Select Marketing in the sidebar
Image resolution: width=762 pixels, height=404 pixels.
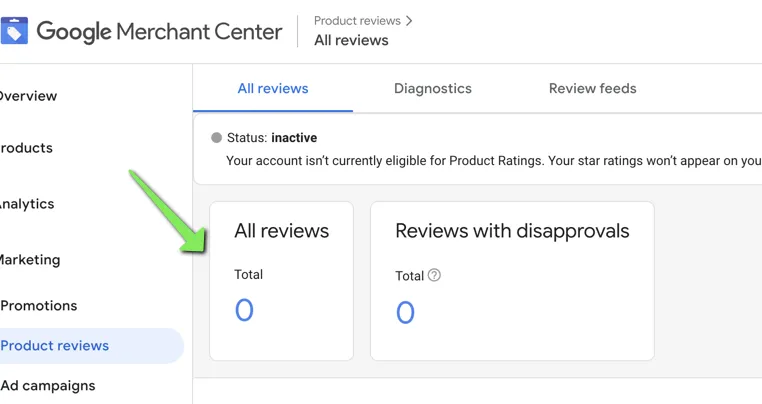[30, 260]
